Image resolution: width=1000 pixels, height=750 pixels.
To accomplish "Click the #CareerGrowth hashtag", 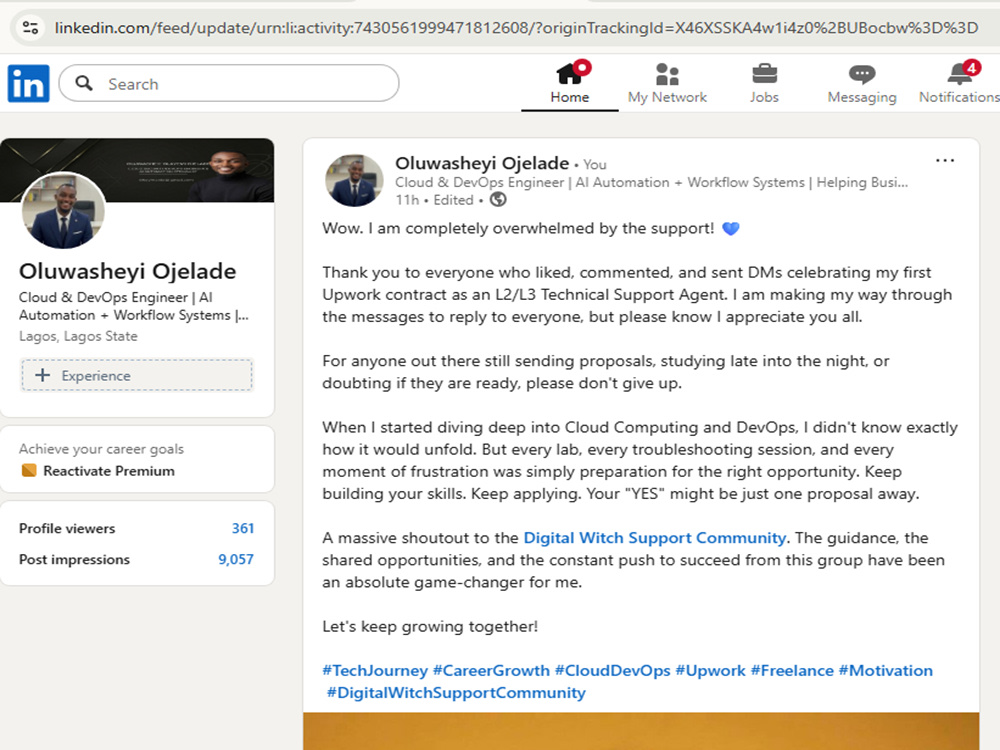I will [491, 670].
